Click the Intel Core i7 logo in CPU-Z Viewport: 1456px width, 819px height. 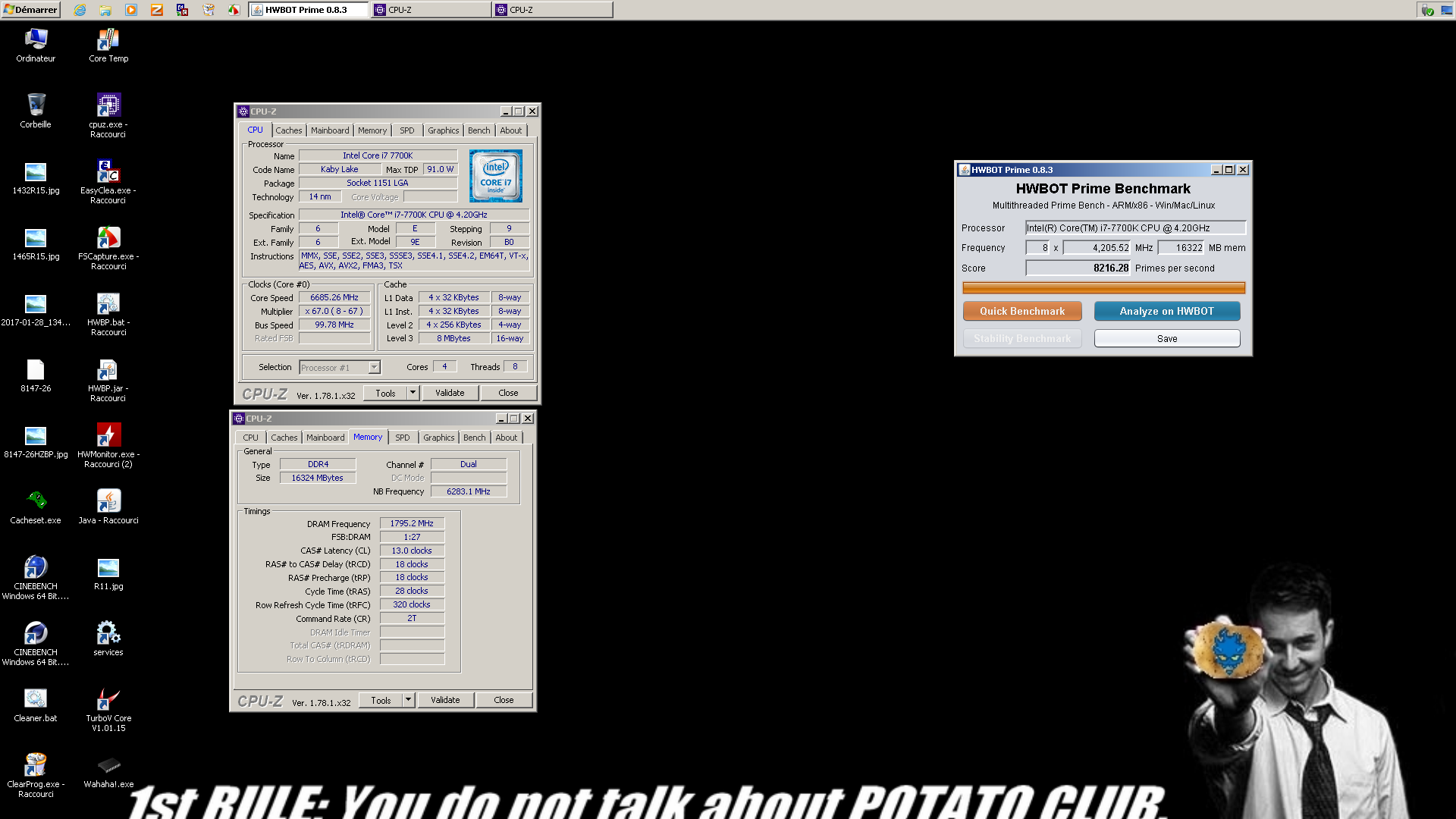[496, 175]
